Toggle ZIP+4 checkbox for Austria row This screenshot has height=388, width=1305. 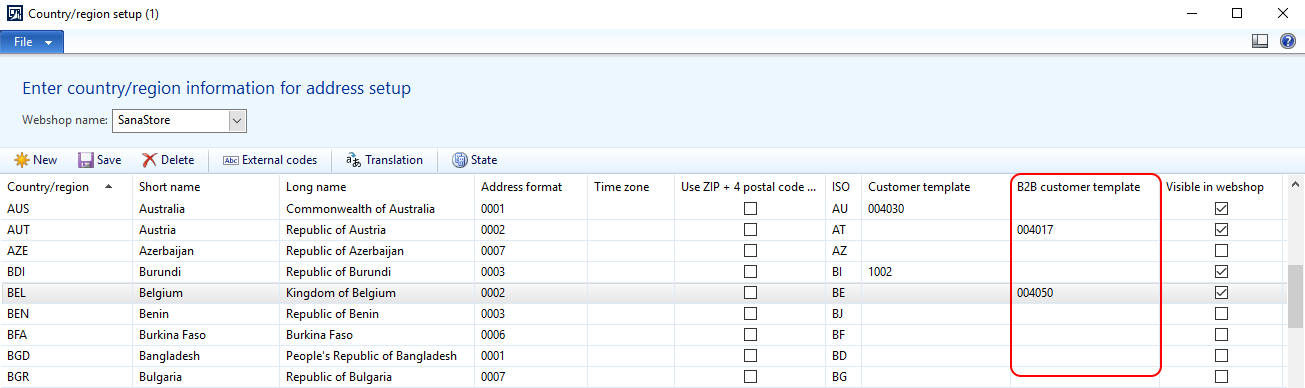(750, 230)
